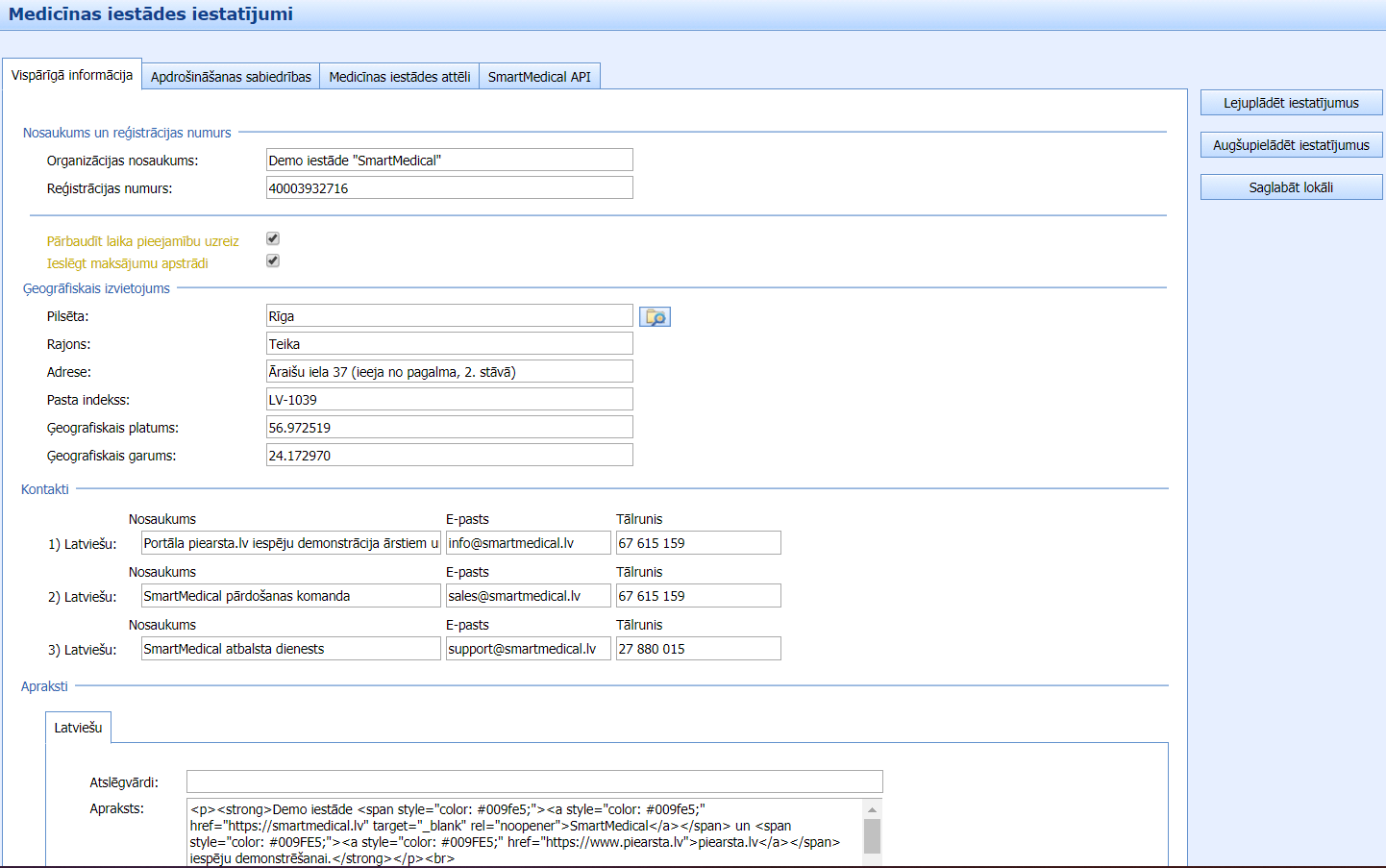Select the Latviešu description tab
The height and width of the screenshot is (868, 1386).
pos(78,728)
